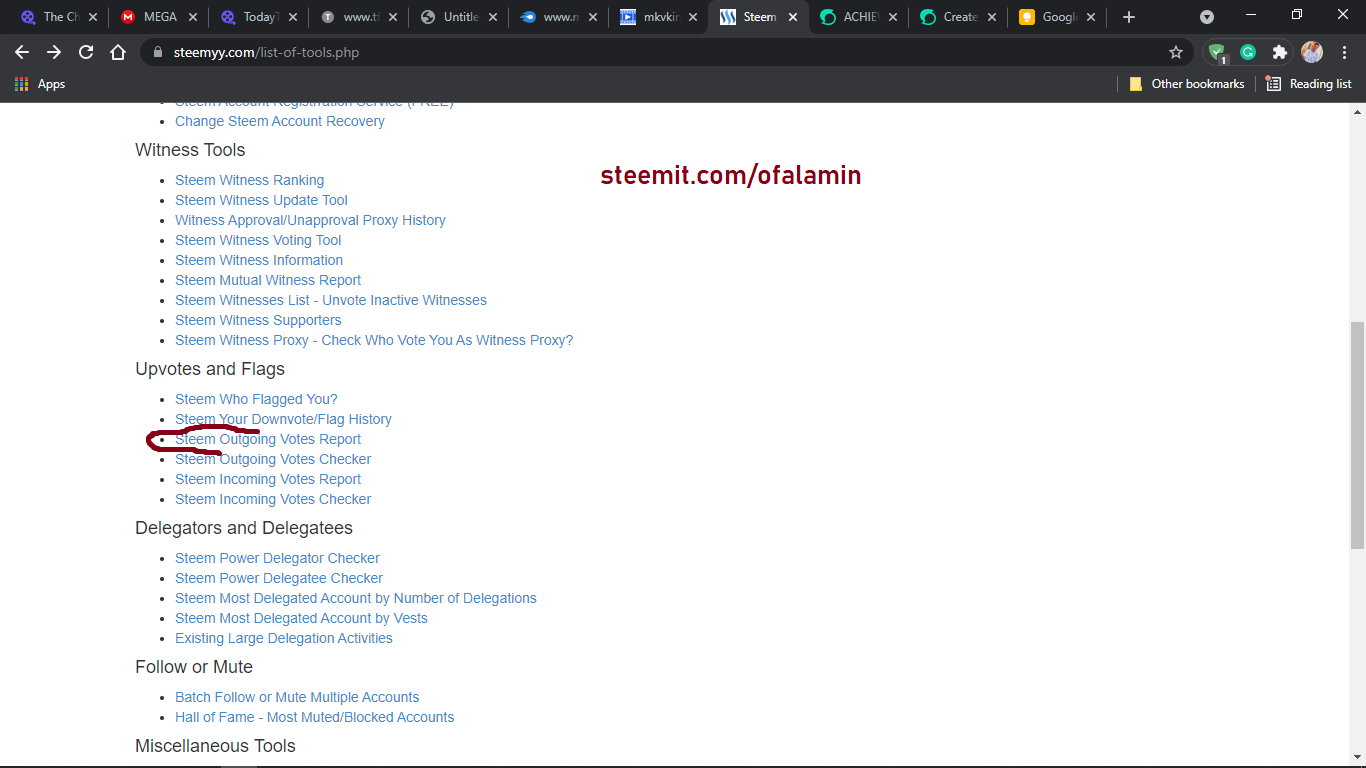Open the Extensions puzzle icon
Viewport: 1366px width, 768px height.
pos(1279,52)
